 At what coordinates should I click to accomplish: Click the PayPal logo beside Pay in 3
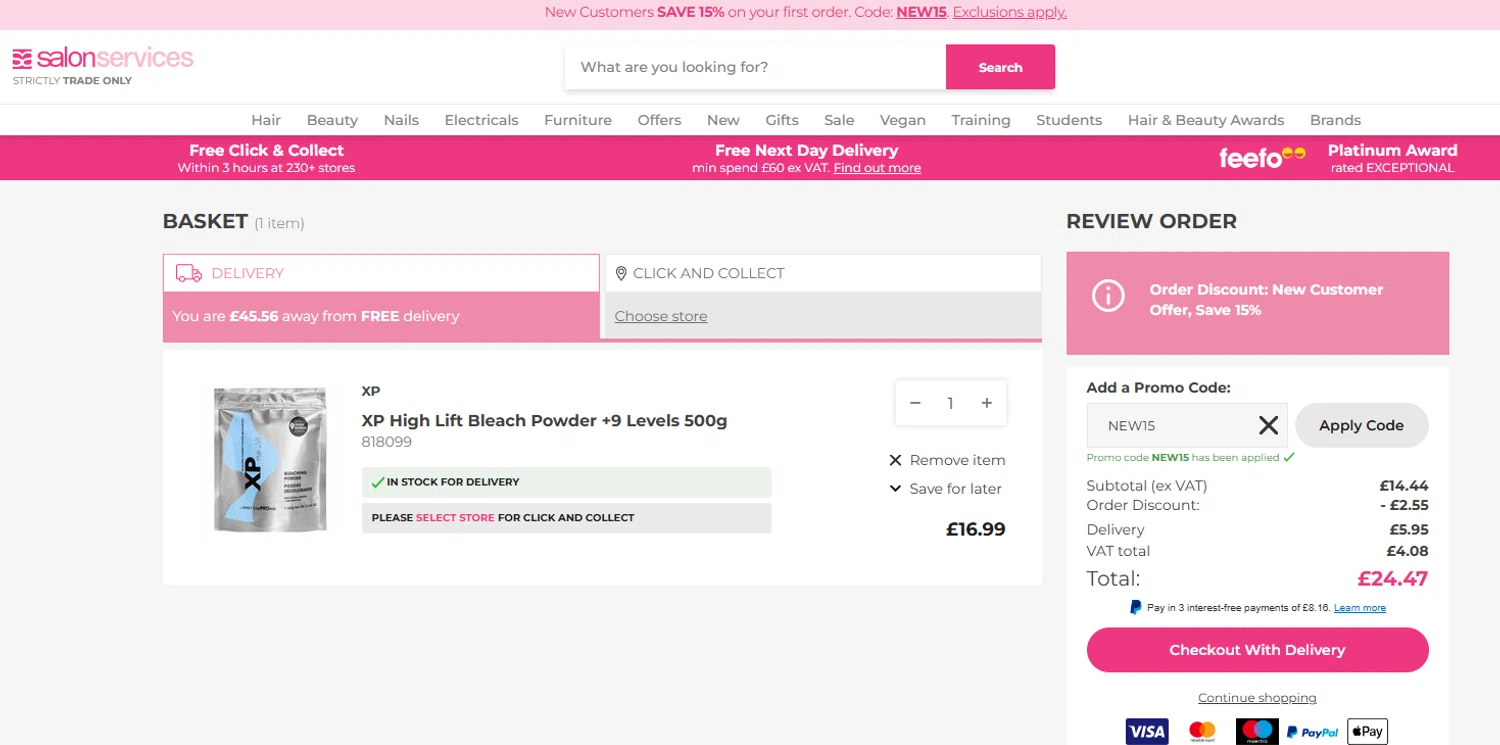coord(1135,607)
